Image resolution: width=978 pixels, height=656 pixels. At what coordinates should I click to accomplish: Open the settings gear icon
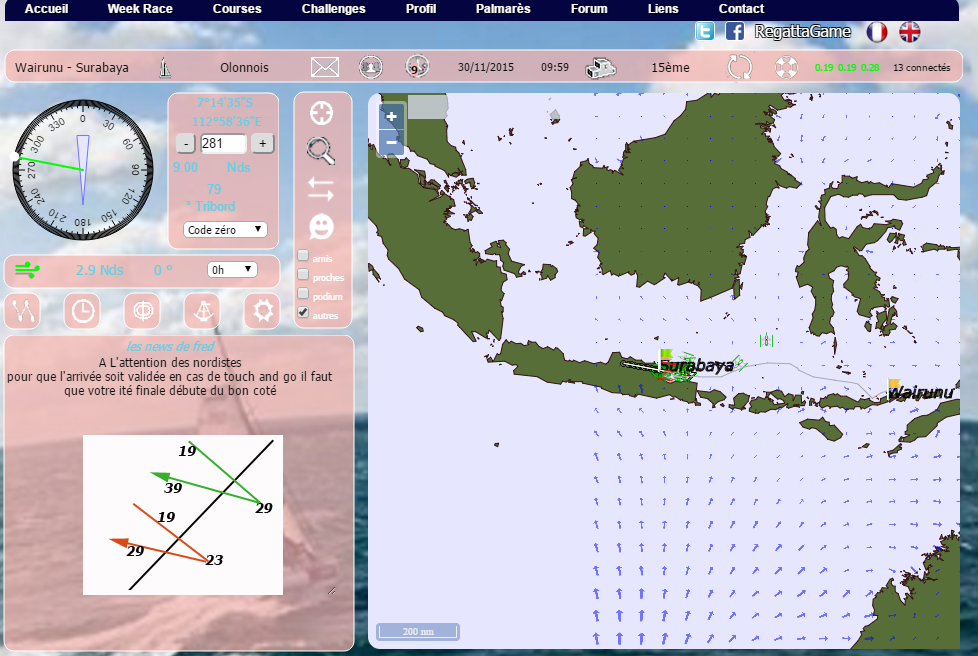click(x=263, y=311)
